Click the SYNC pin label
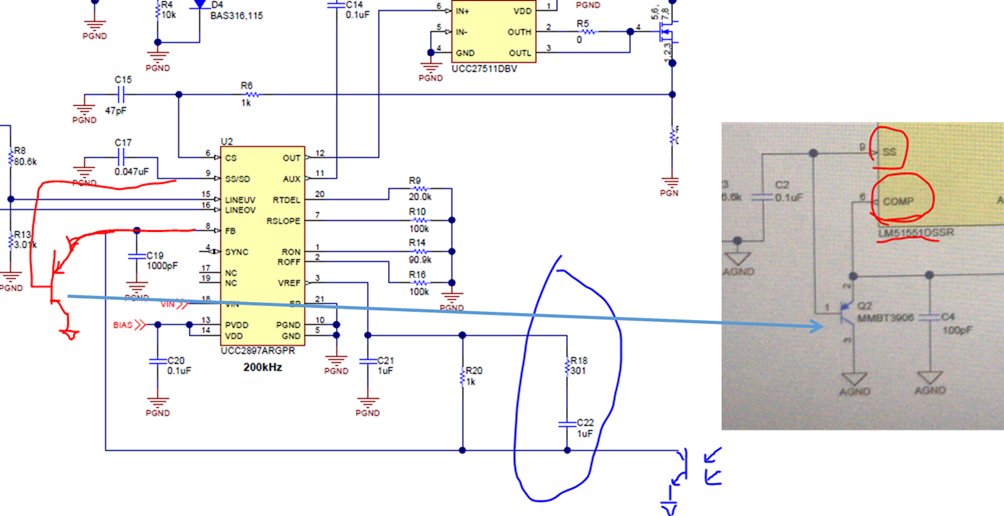The height and width of the screenshot is (516, 1004). coord(236,252)
